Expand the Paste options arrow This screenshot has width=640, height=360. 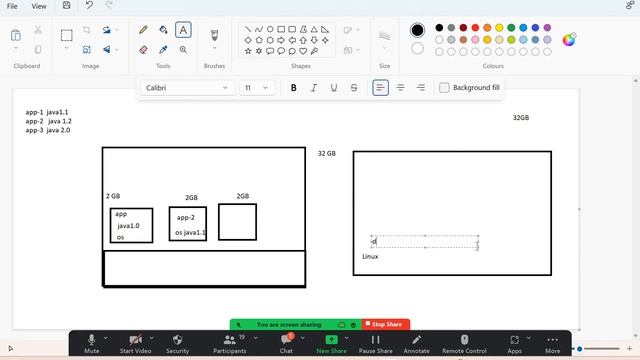click(x=16, y=49)
